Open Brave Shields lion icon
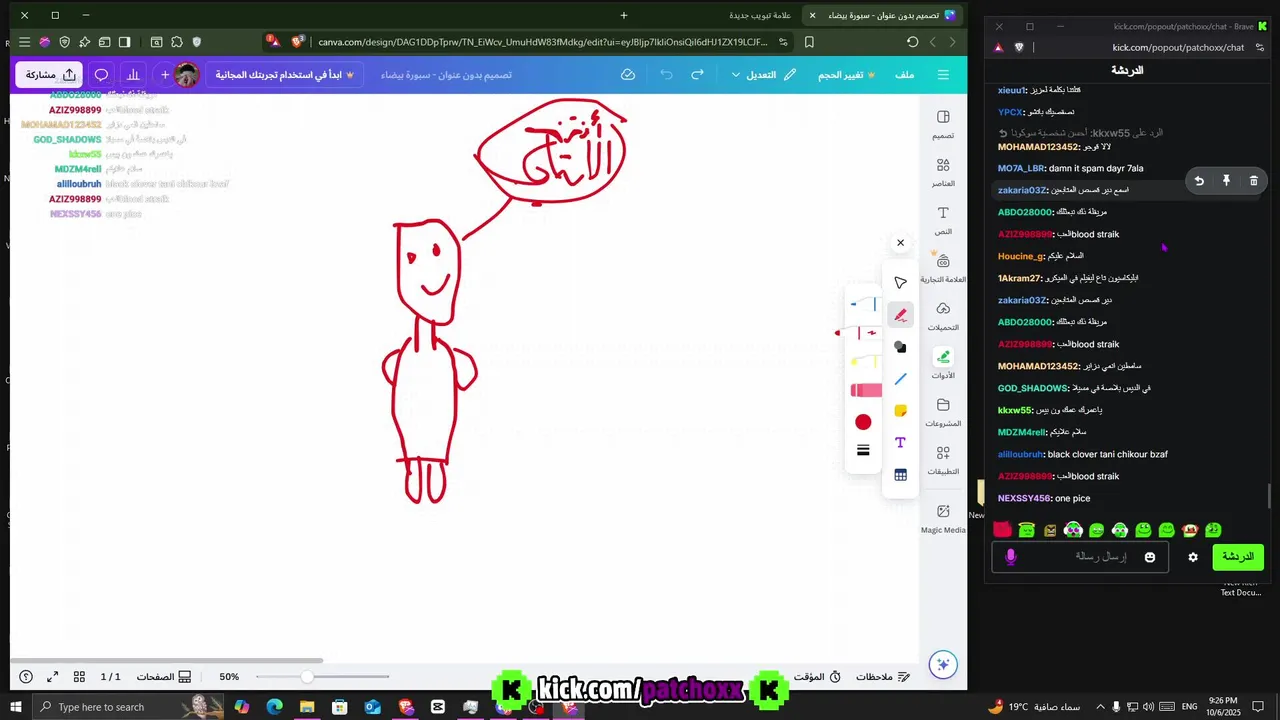 pyautogui.click(x=298, y=42)
